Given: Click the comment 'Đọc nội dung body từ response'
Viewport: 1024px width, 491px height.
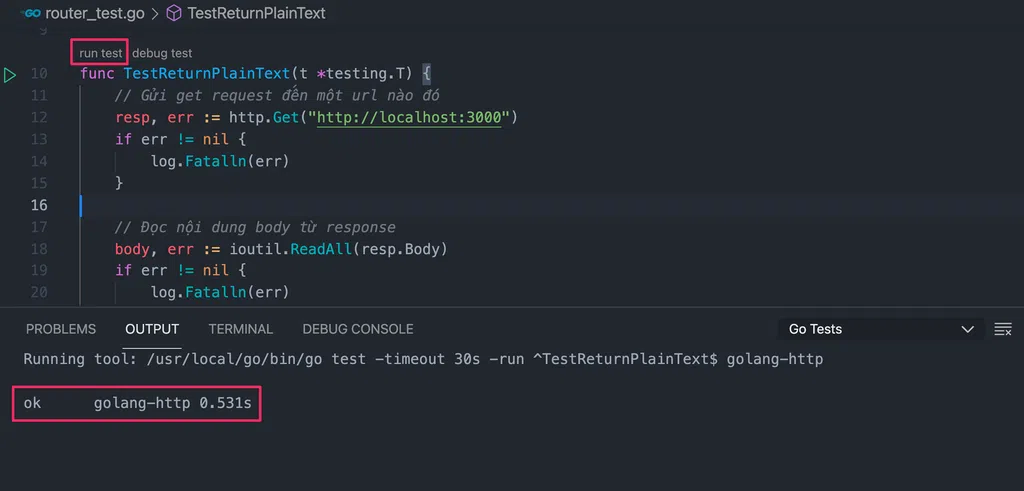Looking at the screenshot, I should [x=255, y=227].
